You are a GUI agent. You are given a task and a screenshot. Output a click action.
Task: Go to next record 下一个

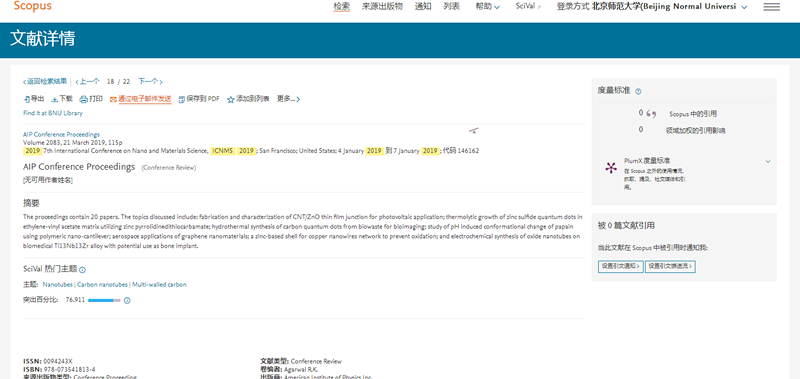point(150,81)
